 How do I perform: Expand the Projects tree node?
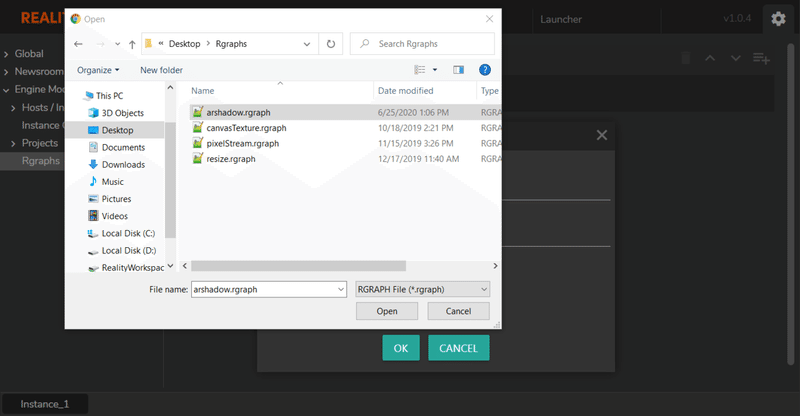[13, 143]
